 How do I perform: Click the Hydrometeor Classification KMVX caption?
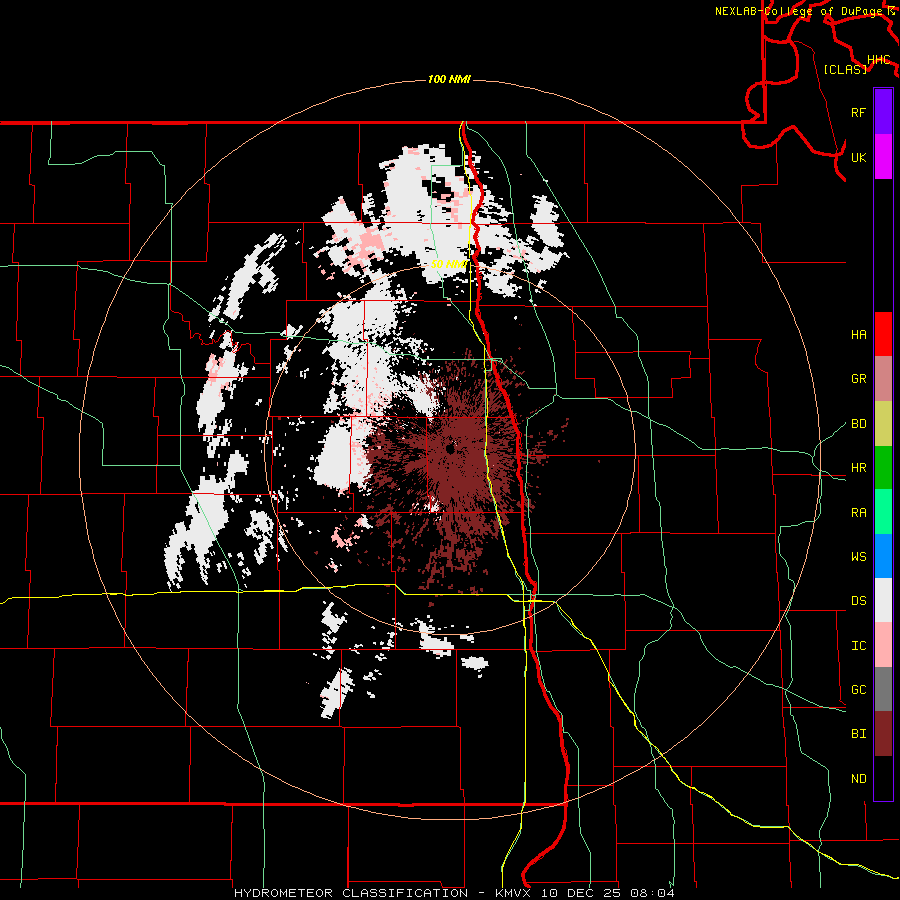(454, 893)
